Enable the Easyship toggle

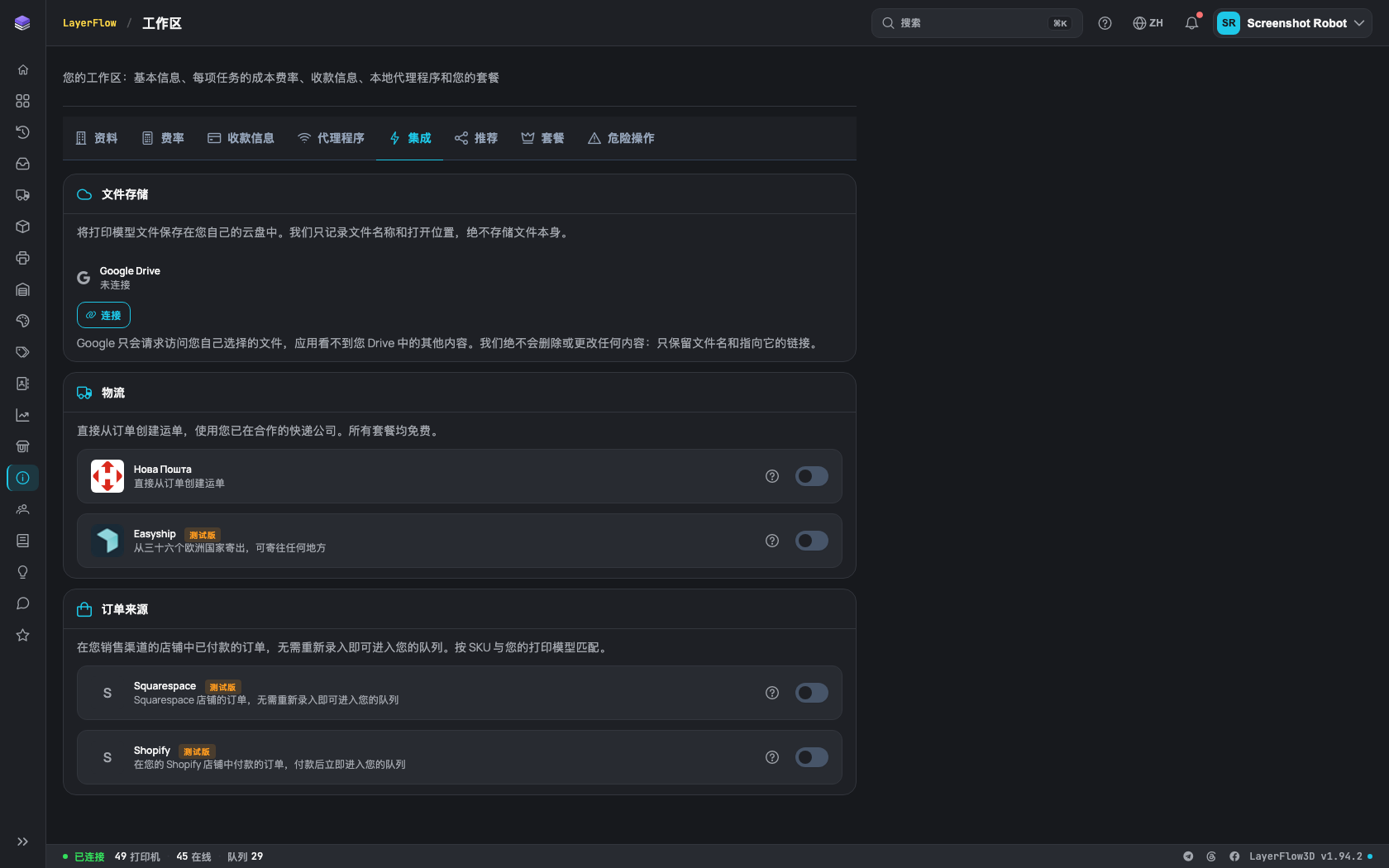812,541
